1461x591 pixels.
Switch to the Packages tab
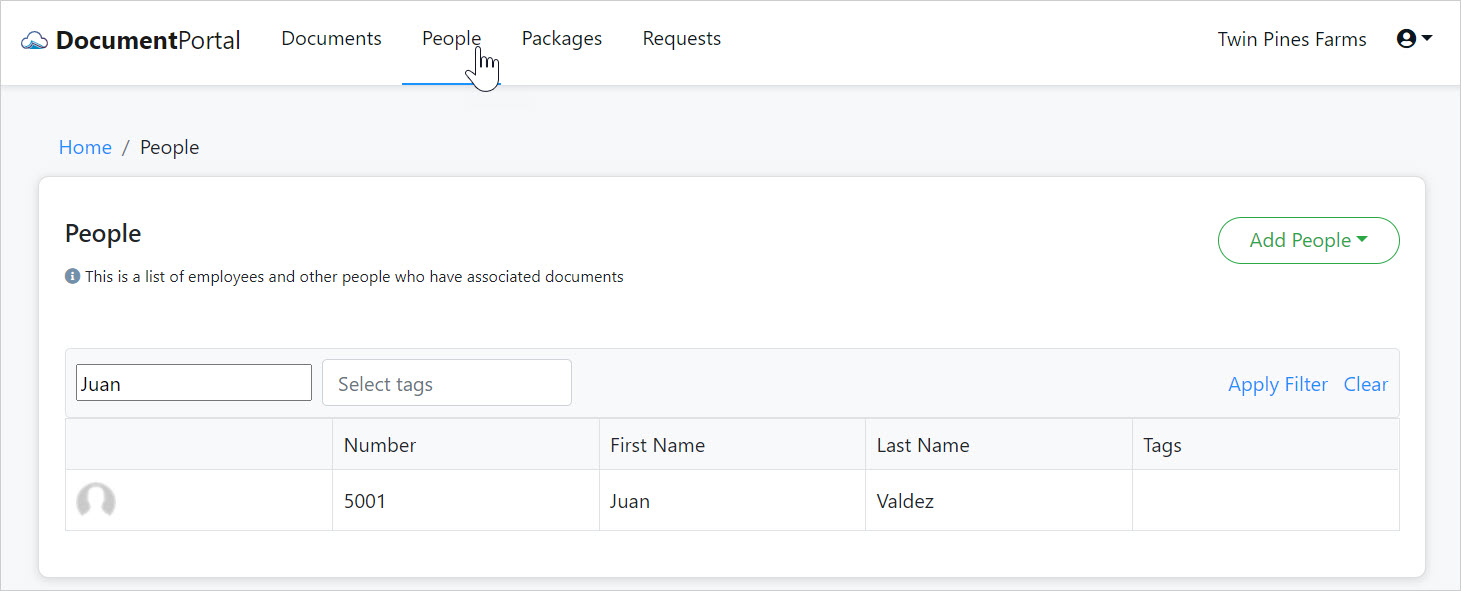(x=561, y=39)
